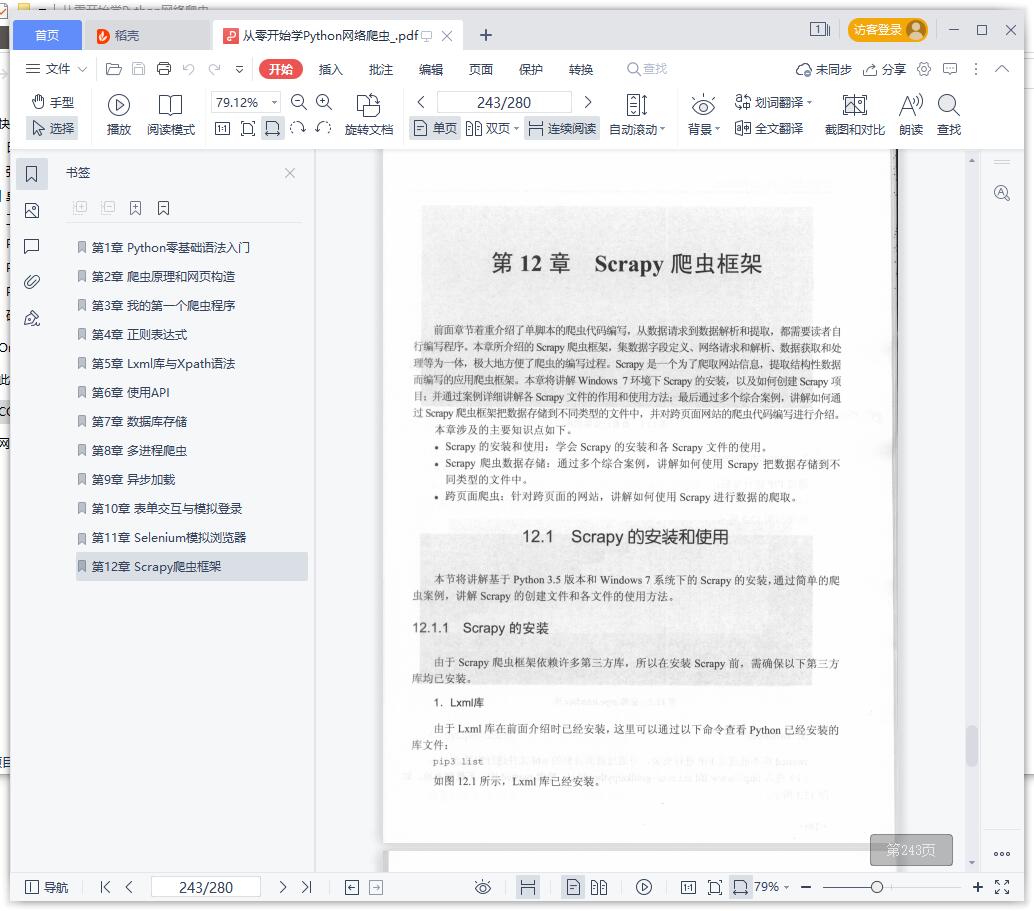Add a bookmark icon in bookmarks panel
The width and height of the screenshot is (1034, 911).
(135, 208)
